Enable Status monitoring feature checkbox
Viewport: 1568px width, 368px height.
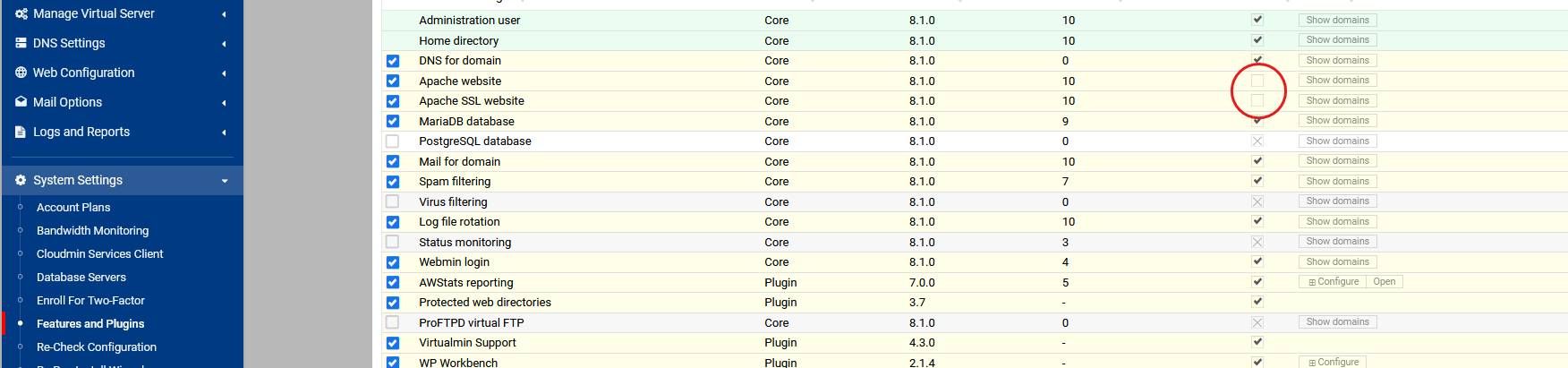pos(393,242)
